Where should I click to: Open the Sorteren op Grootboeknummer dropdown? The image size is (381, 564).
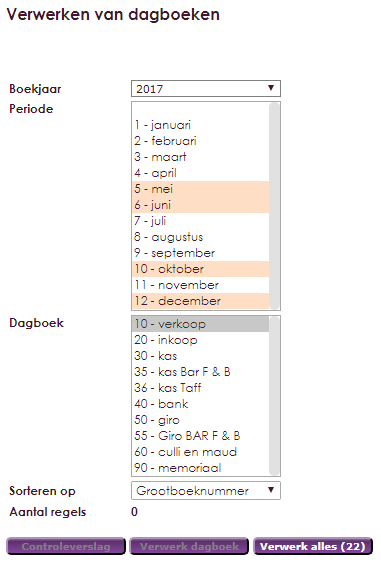(x=206, y=491)
